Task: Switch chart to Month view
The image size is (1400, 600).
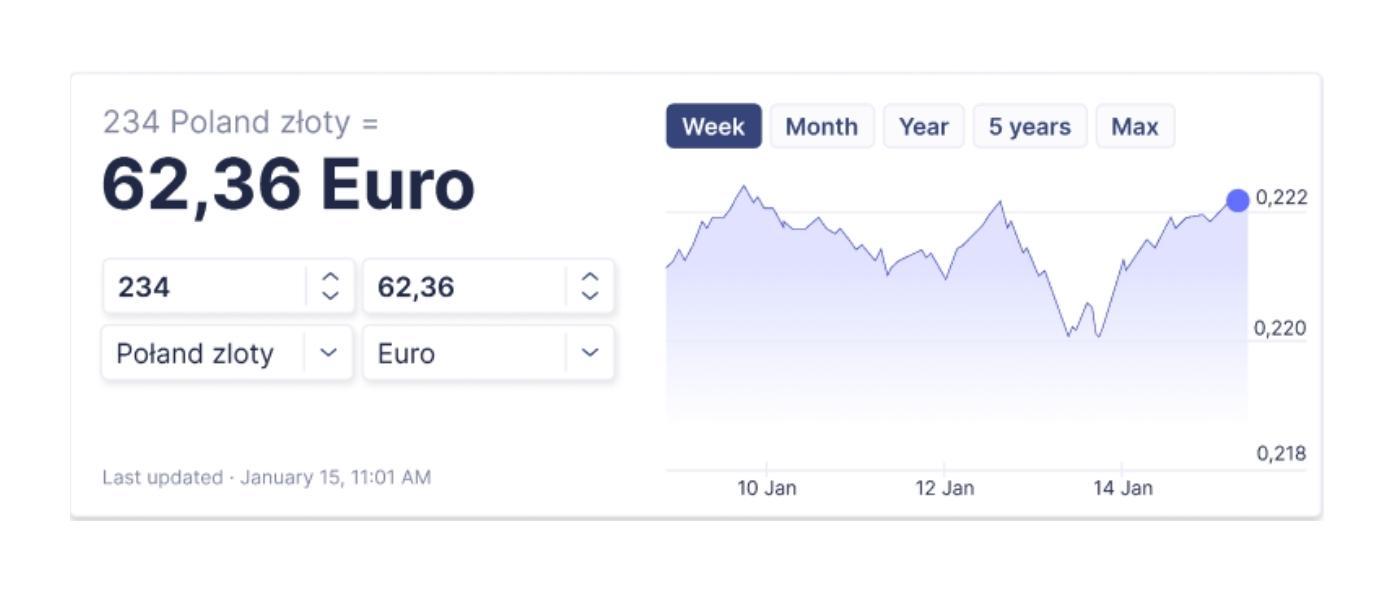Action: (821, 127)
